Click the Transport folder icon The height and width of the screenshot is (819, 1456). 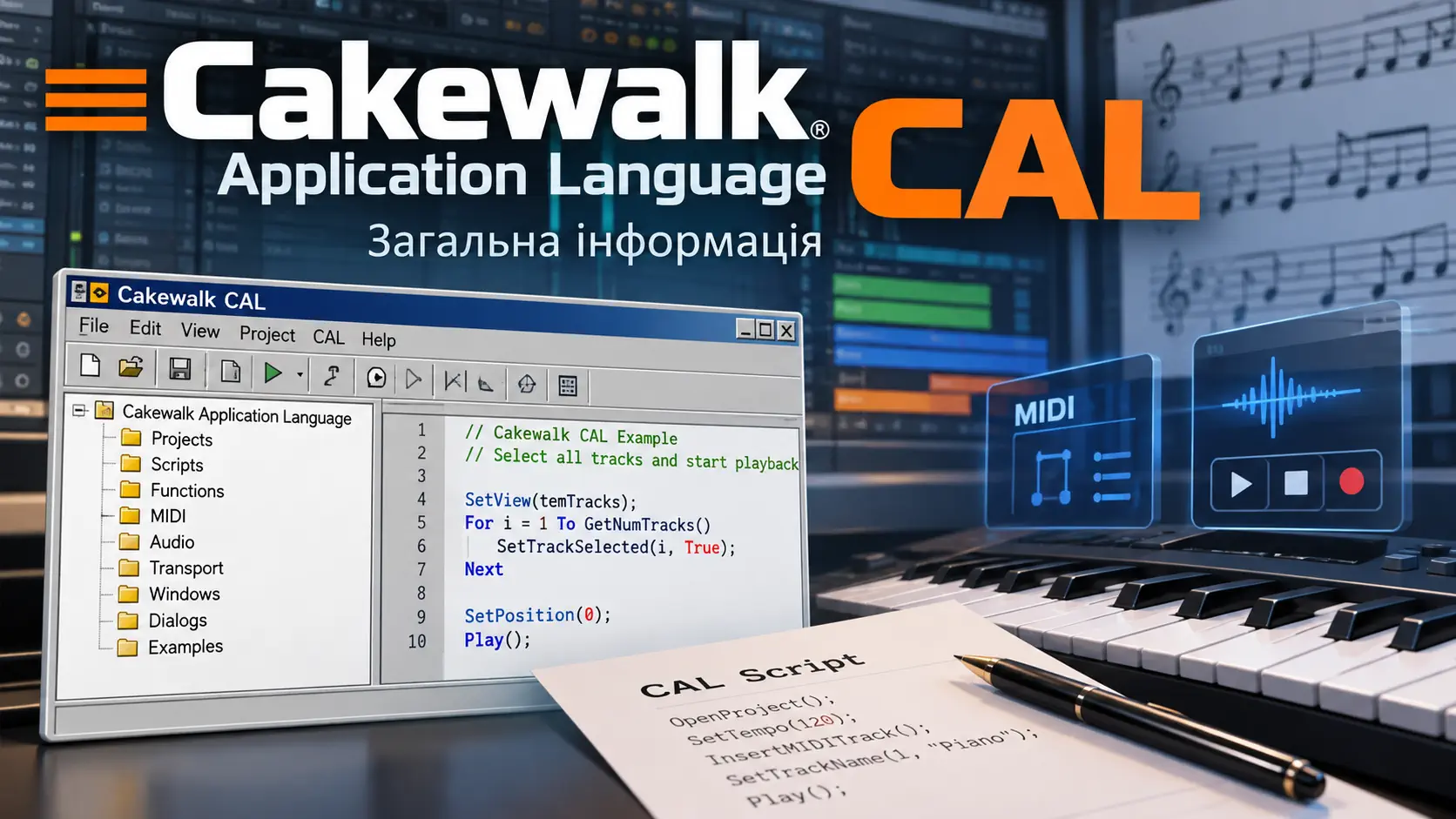(x=129, y=567)
